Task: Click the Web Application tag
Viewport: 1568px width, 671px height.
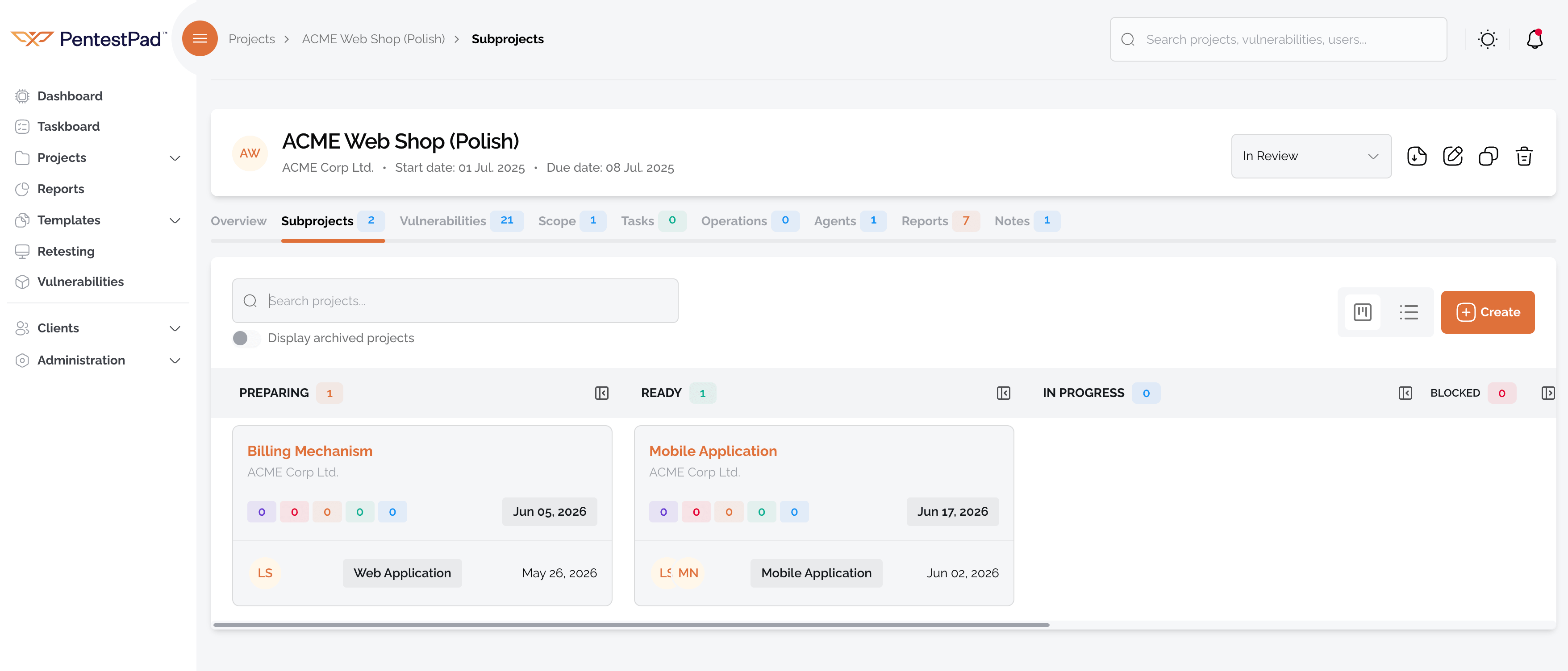Action: 402,573
